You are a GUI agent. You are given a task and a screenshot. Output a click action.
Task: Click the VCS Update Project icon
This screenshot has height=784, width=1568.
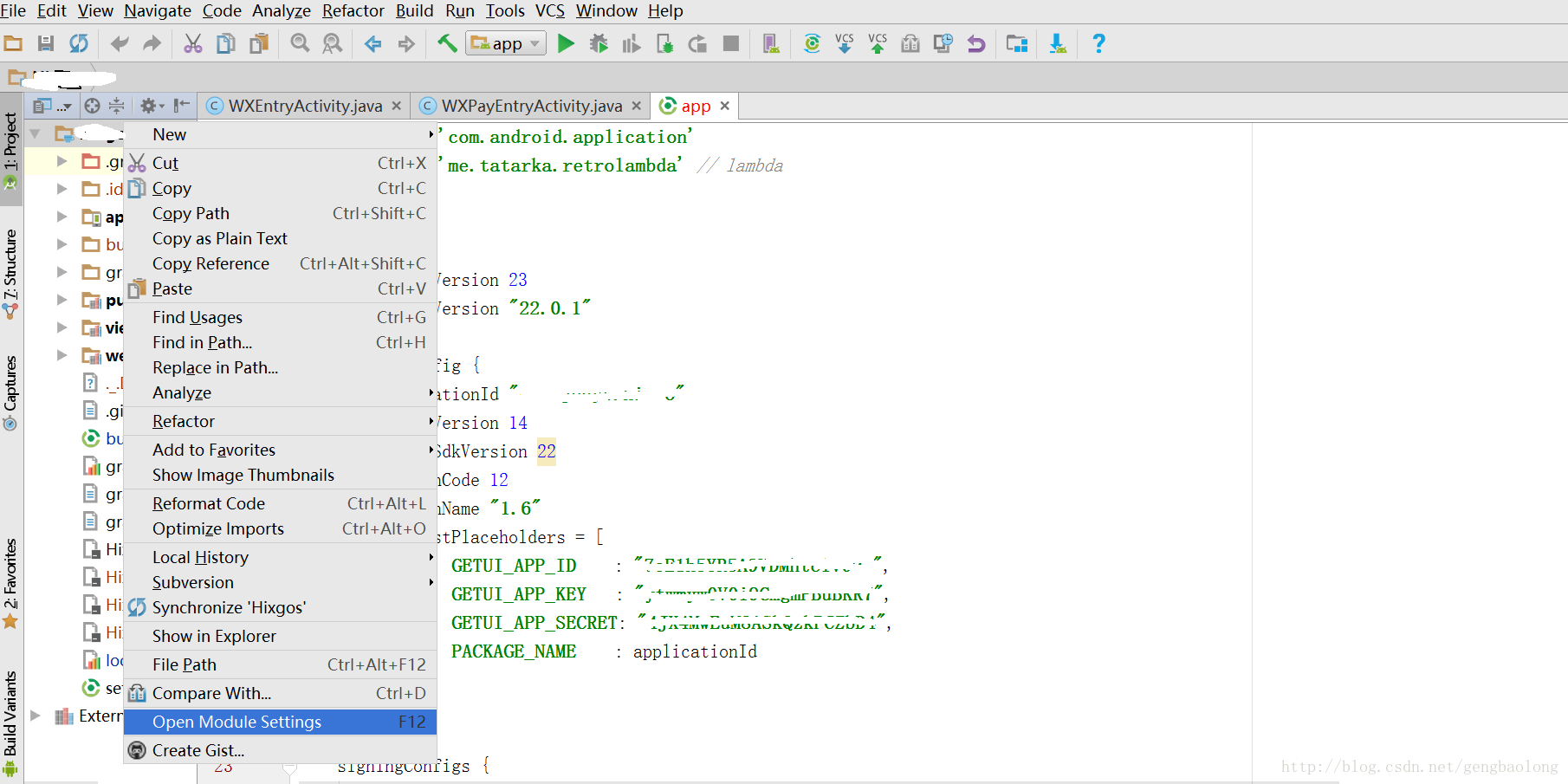[845, 43]
